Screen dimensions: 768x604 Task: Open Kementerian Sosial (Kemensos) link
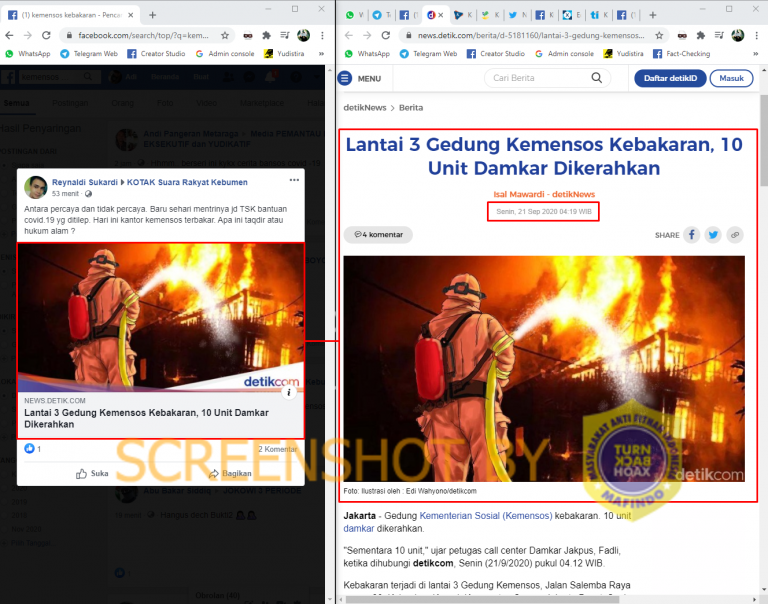click(x=486, y=516)
